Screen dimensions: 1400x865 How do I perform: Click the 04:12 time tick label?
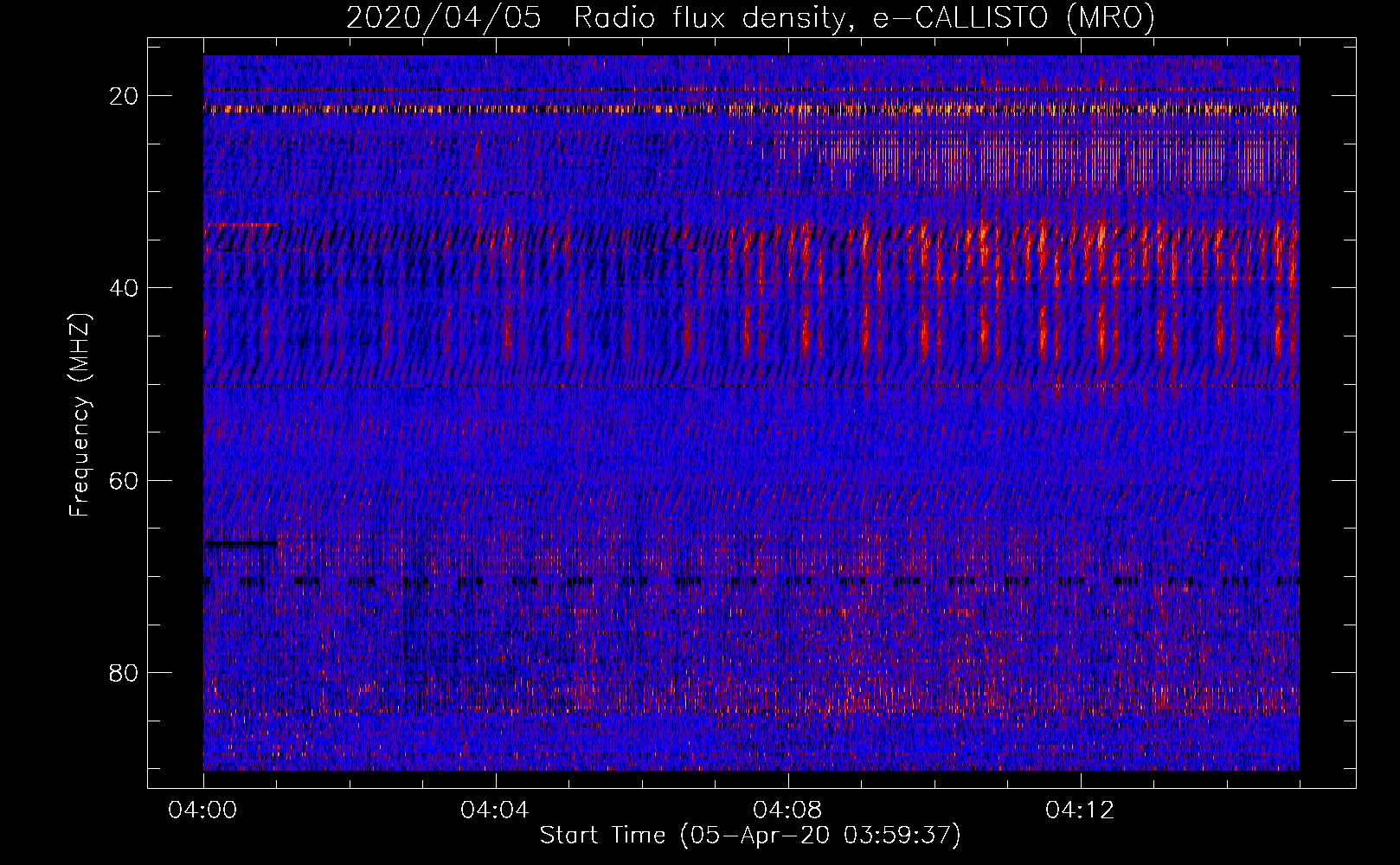[x=1081, y=811]
